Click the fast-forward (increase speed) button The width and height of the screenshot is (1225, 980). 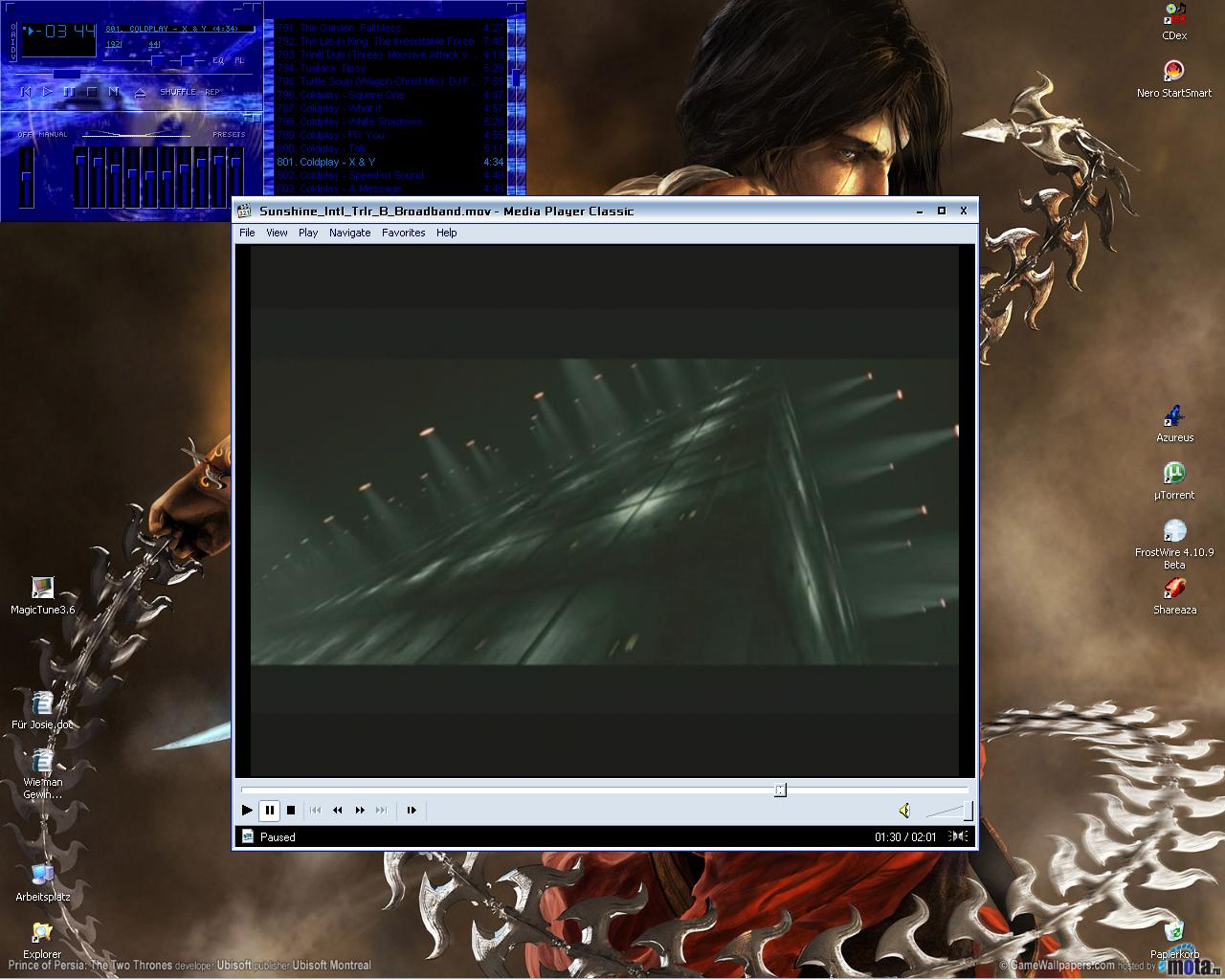(360, 810)
